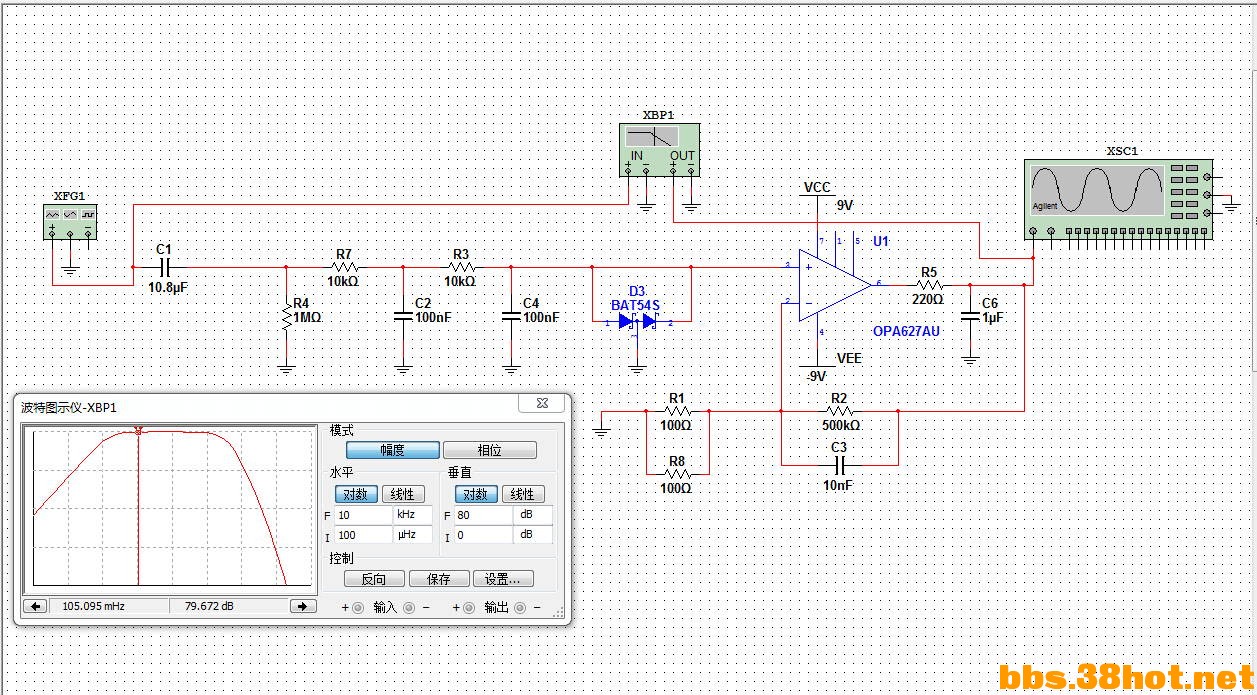The width and height of the screenshot is (1257, 695).
Task: Click the 500kΩ value label of R2
Action: coord(840,425)
